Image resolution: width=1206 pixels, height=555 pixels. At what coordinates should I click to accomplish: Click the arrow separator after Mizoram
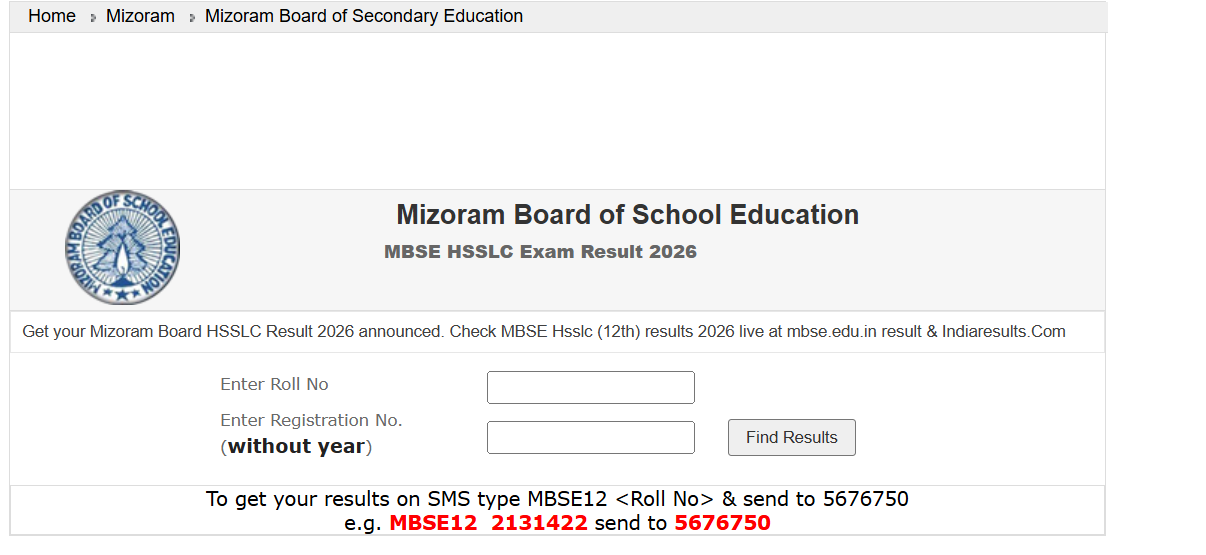coord(192,18)
